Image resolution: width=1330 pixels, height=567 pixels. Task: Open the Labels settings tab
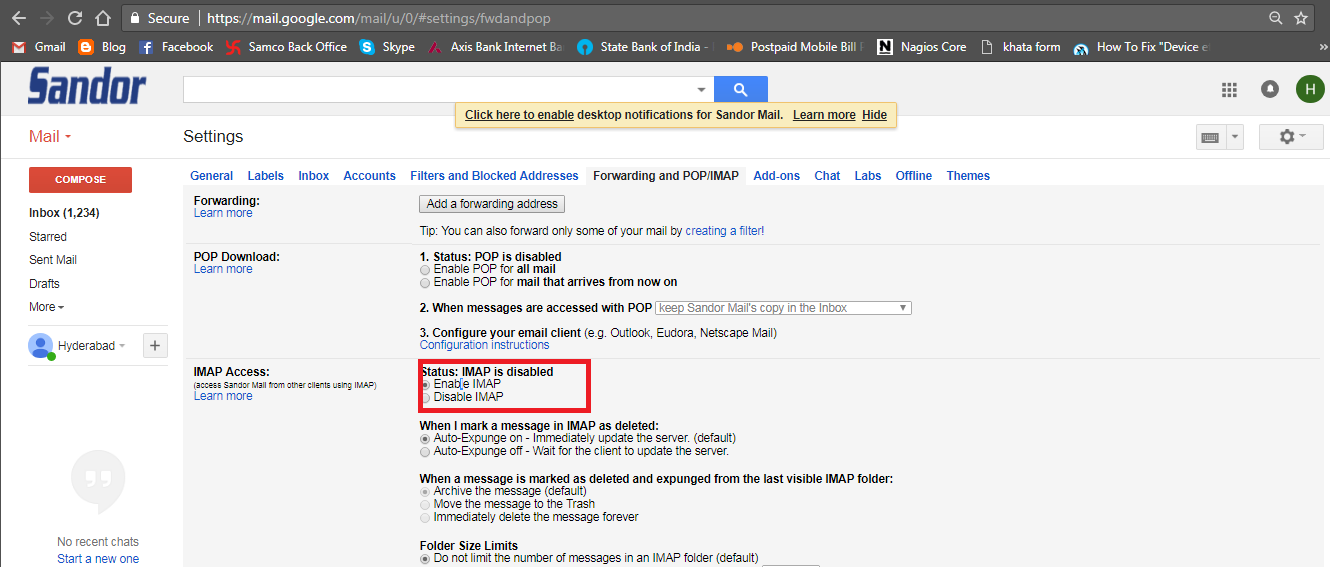click(265, 176)
